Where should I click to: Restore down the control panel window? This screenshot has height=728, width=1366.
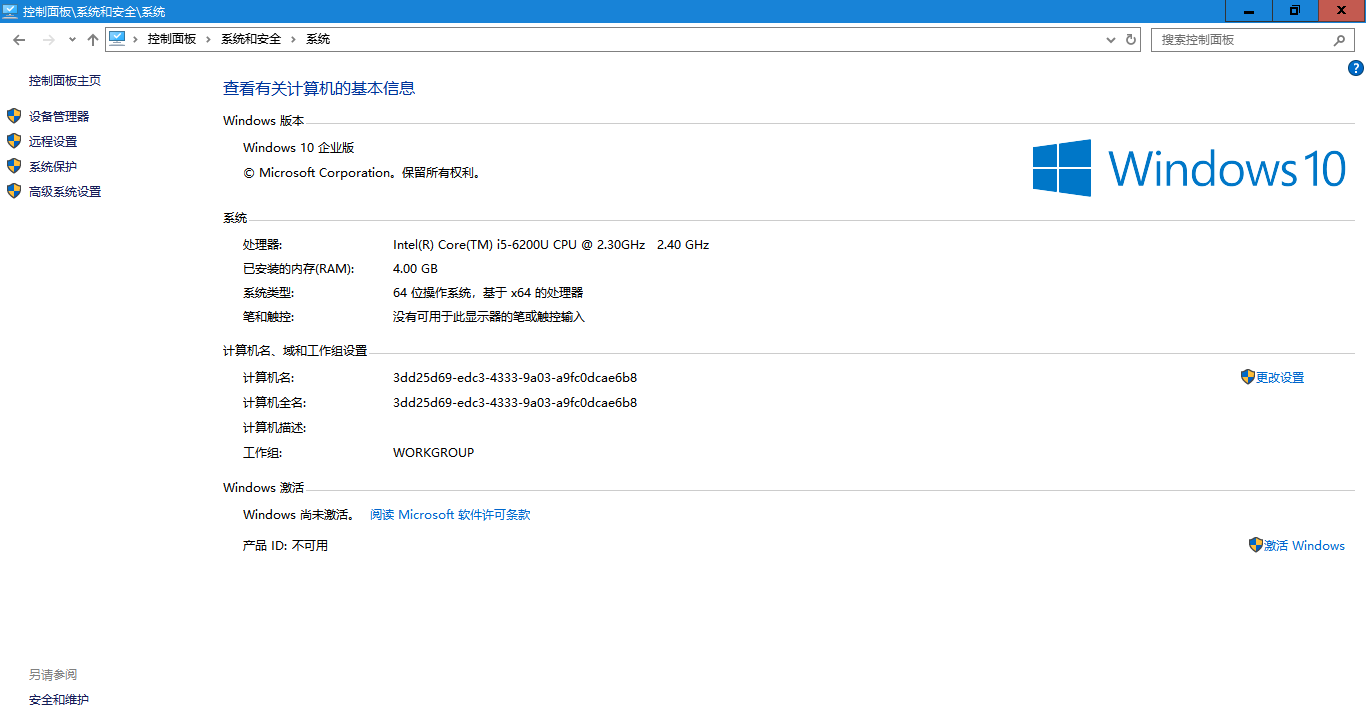click(x=1295, y=10)
